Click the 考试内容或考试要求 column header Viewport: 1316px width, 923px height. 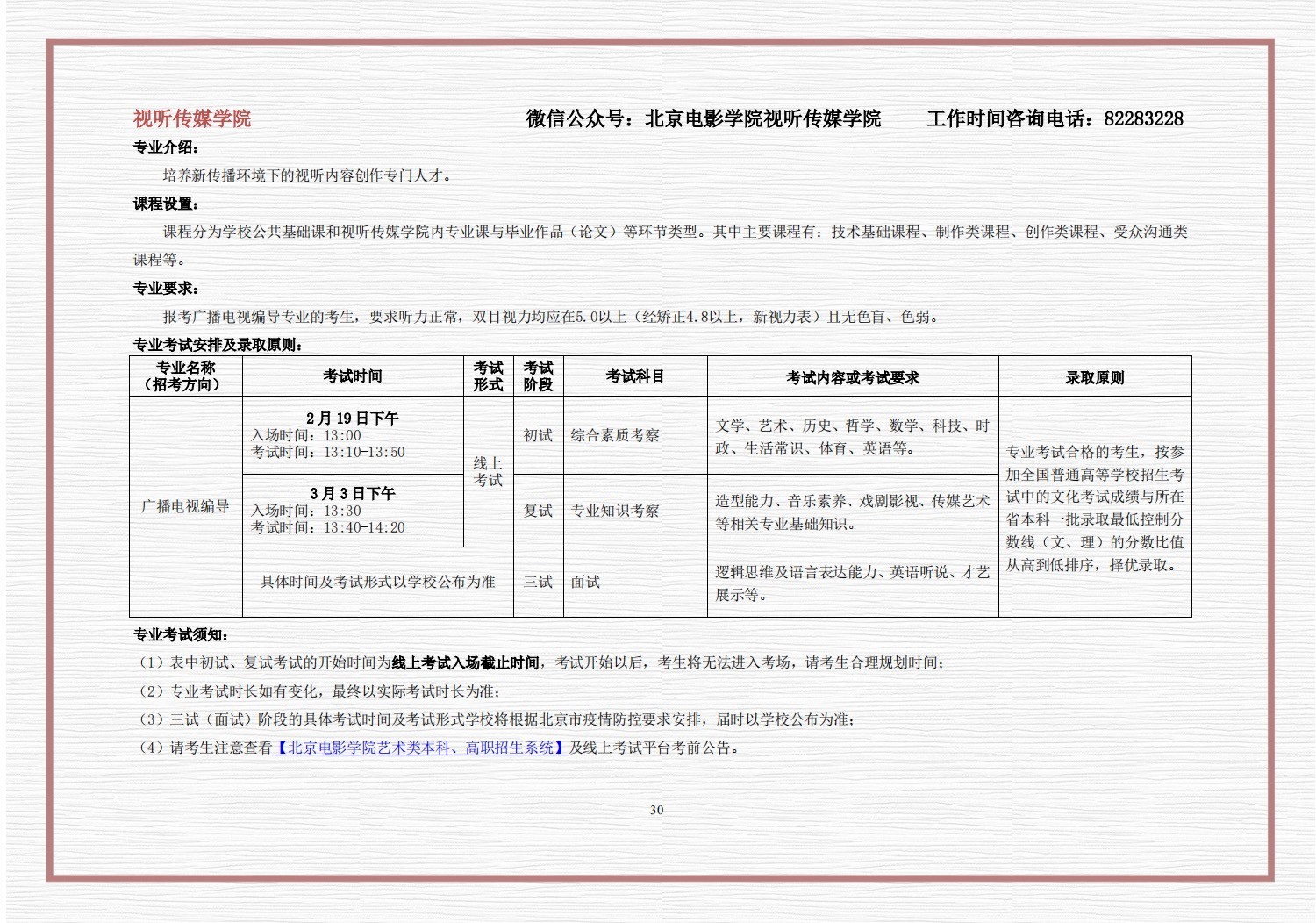point(852,378)
